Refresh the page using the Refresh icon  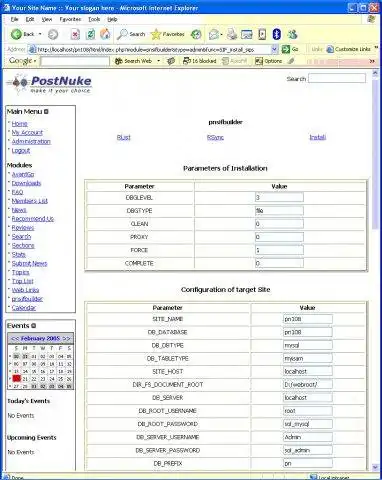[x=90, y=34]
